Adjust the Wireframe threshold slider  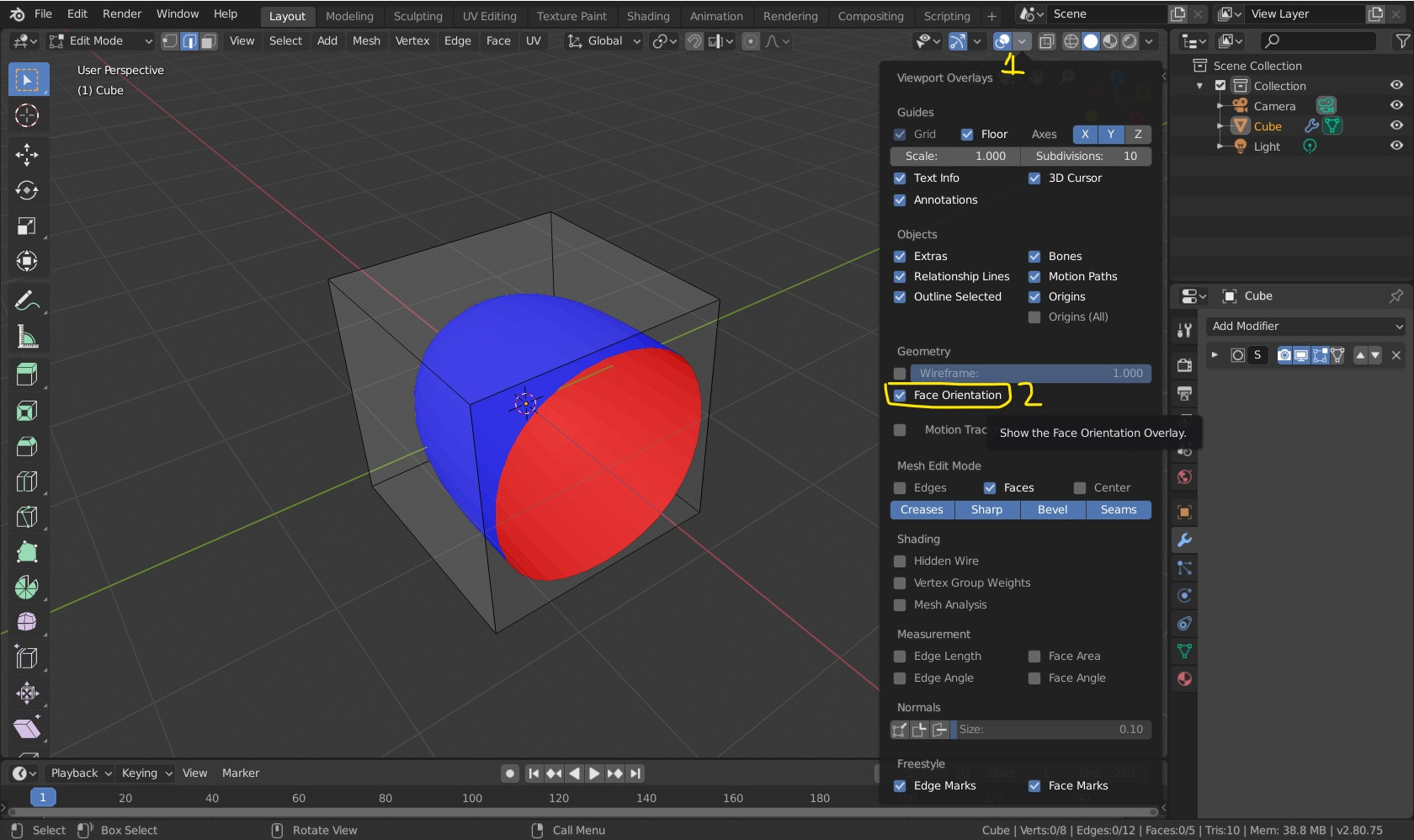(x=1030, y=374)
